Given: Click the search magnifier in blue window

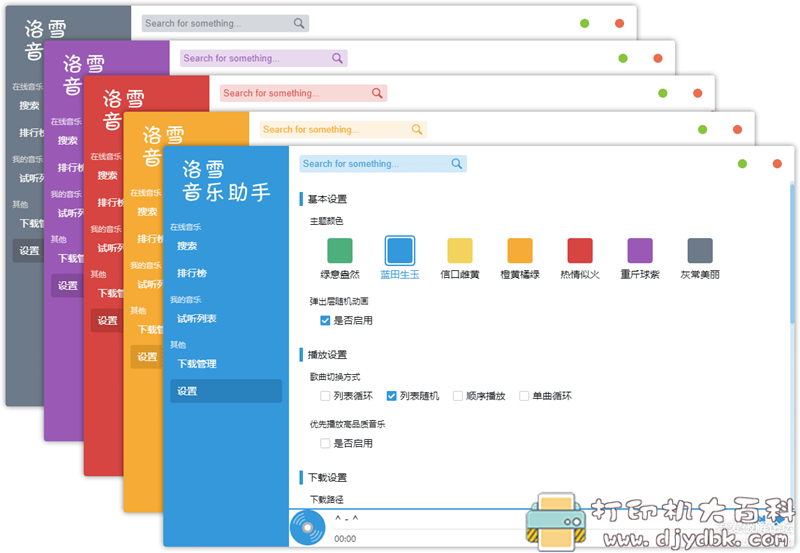Looking at the screenshot, I should click(457, 164).
